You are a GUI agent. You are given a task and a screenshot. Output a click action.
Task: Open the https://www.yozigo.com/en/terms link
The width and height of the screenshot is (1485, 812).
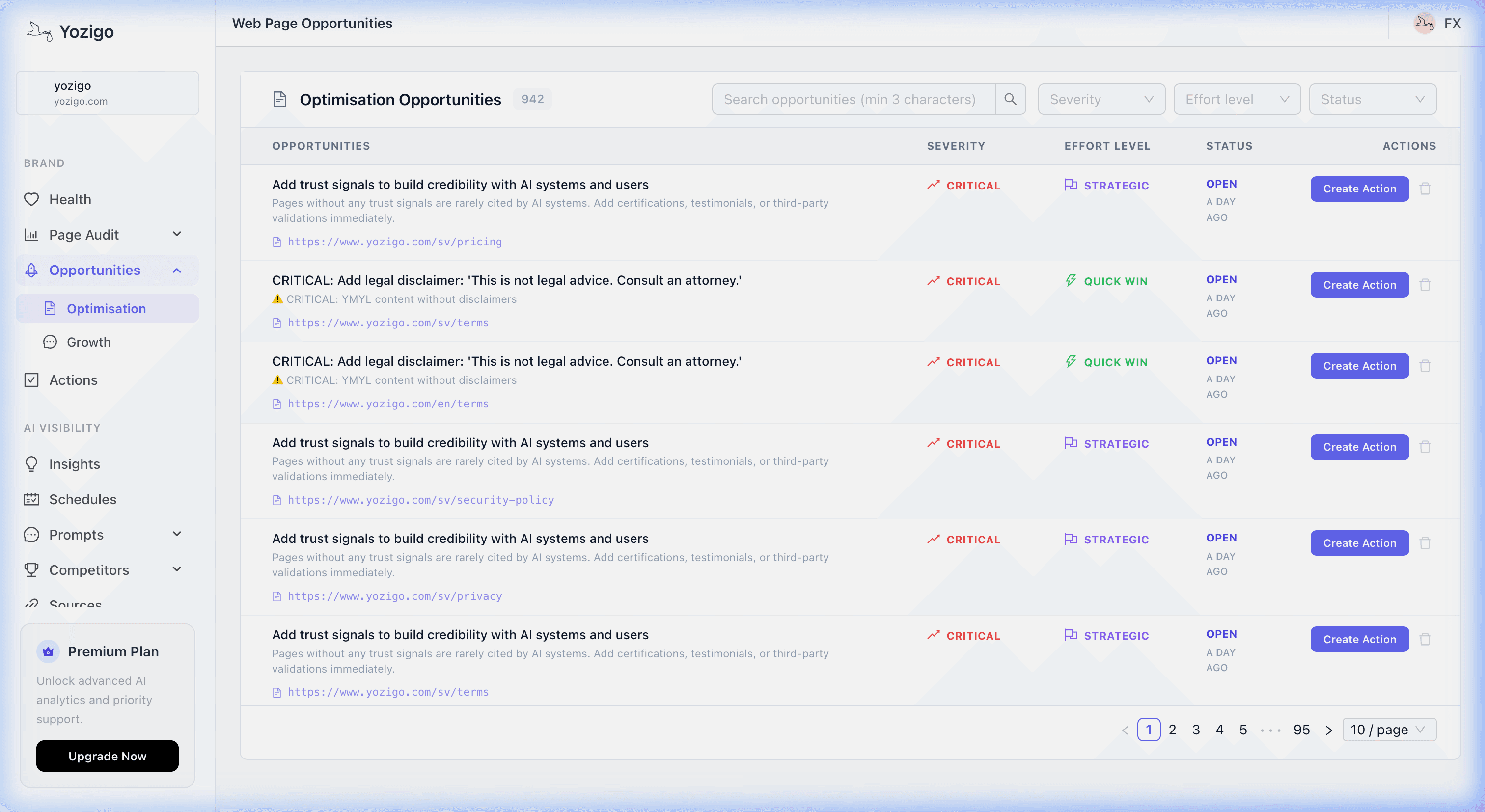click(388, 404)
